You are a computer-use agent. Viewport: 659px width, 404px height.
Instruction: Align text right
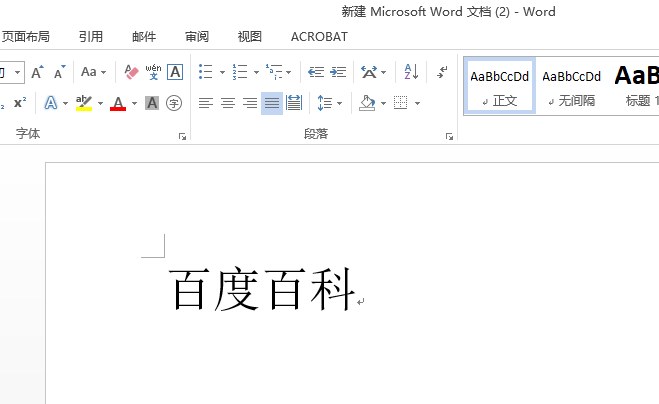250,103
